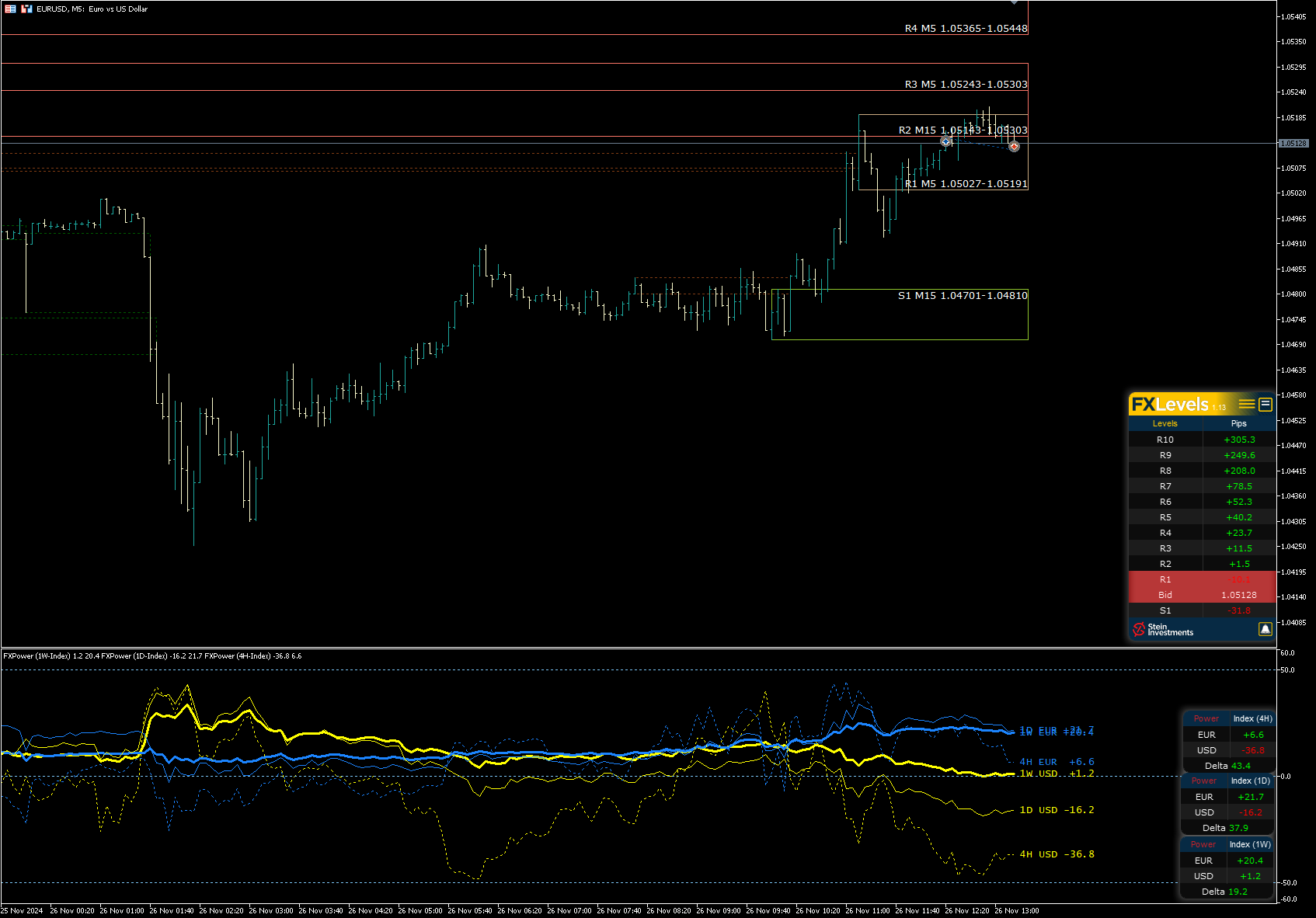The image size is (1316, 918).
Task: Click the +305.3 pips value
Action: click(x=1239, y=440)
